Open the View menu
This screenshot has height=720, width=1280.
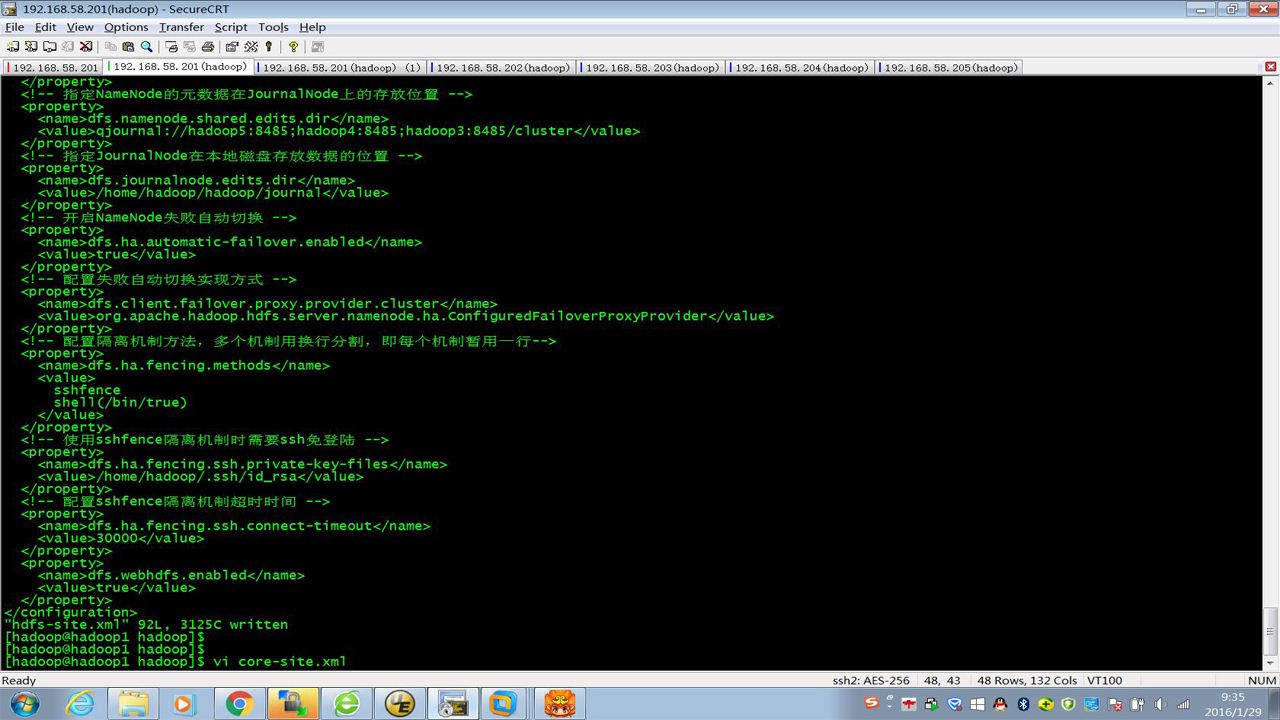[x=80, y=27]
